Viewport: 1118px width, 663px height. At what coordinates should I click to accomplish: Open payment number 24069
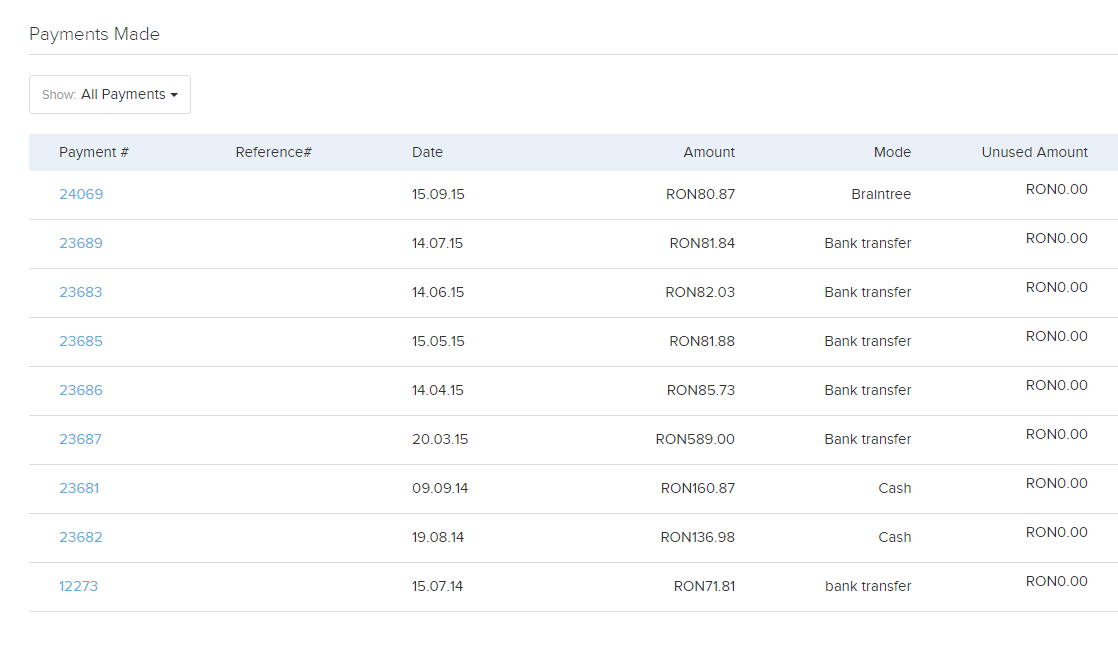81,194
